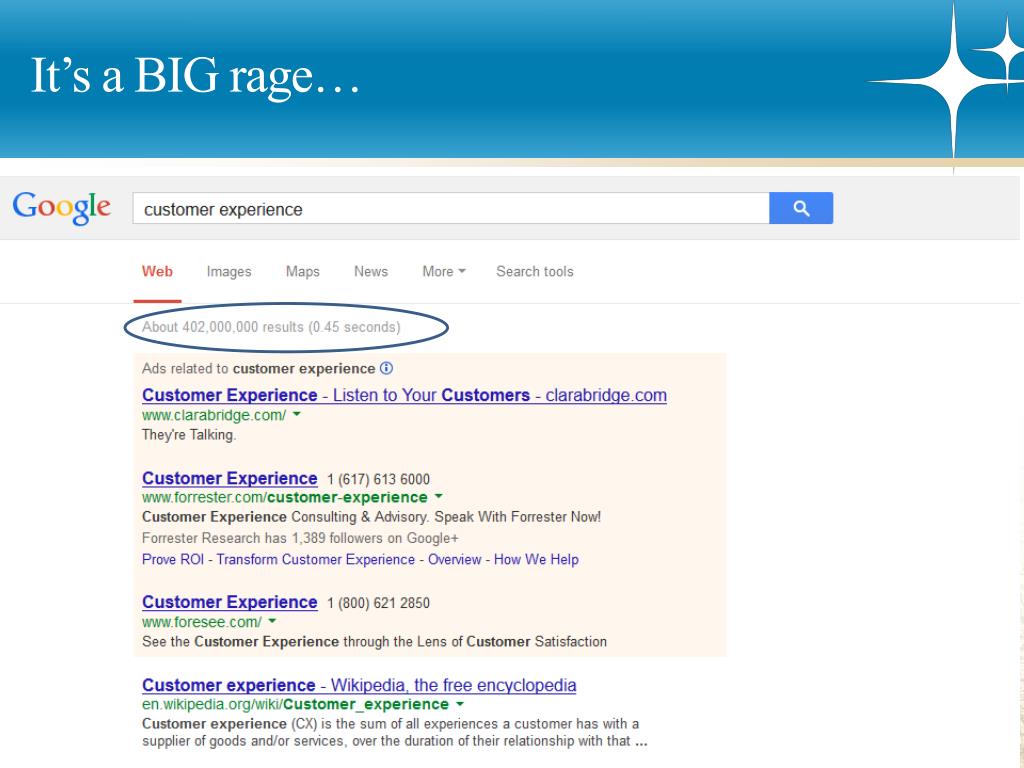Expand the arrow beside forrester.com/customer-experience
1024x768 pixels.
[x=438, y=497]
